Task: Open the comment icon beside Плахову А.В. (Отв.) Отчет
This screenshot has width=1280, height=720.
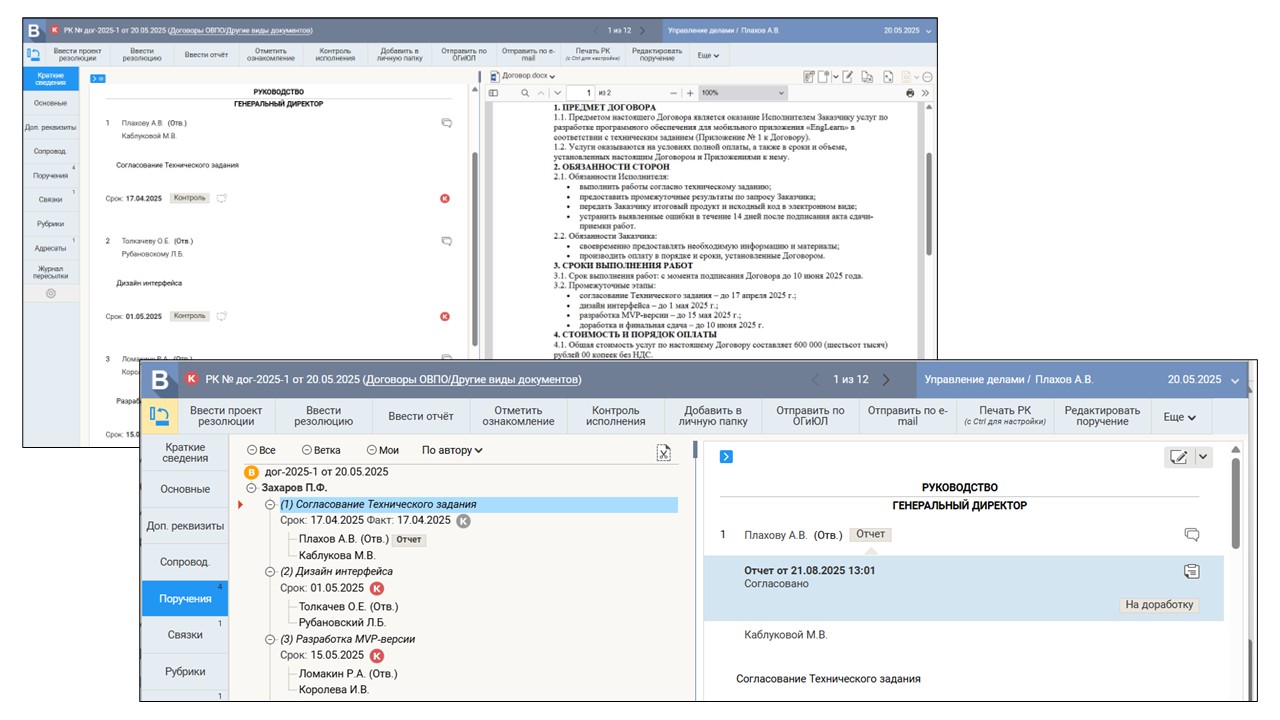Action: (x=1191, y=535)
